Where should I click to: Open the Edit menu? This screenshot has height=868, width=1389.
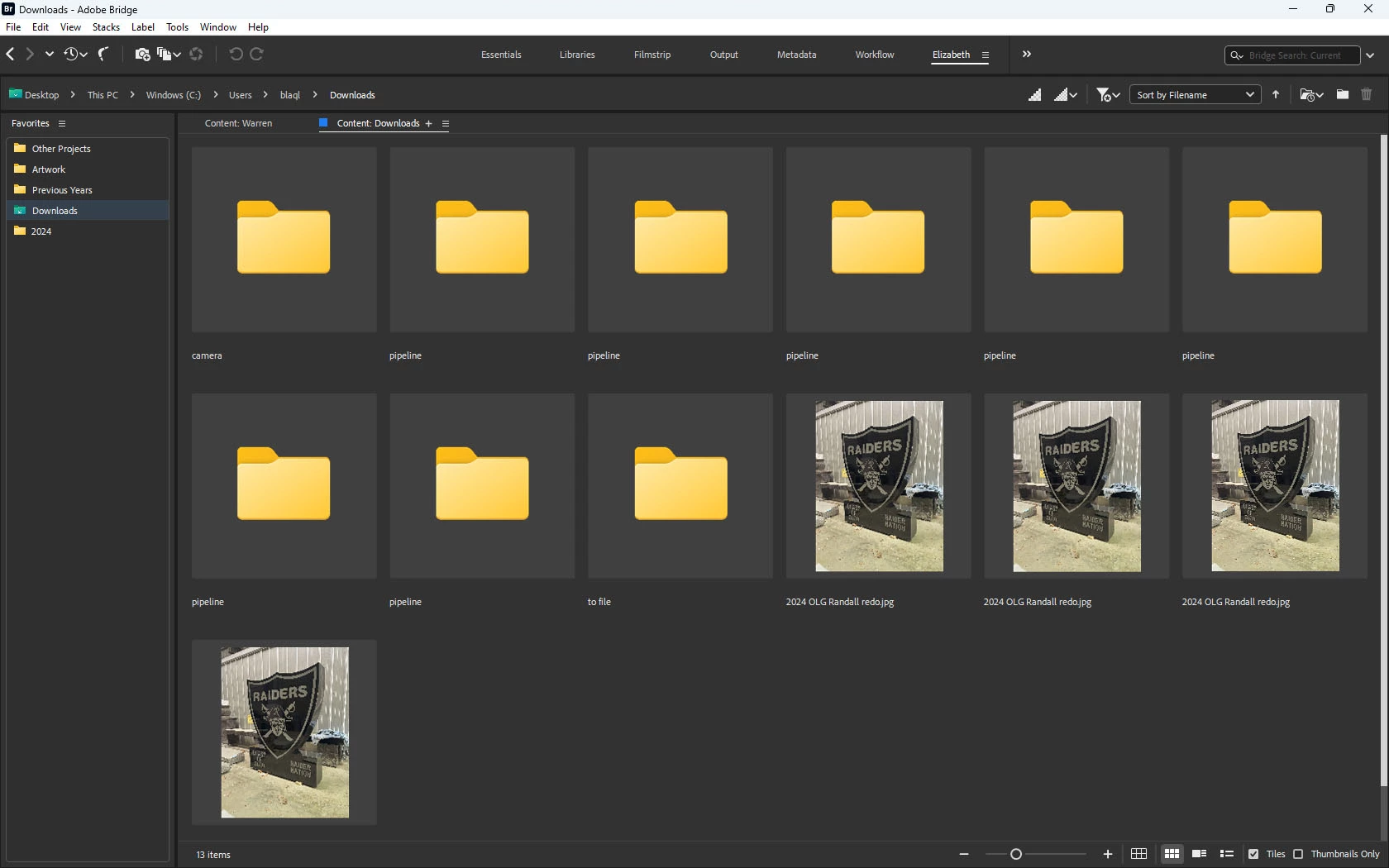[x=41, y=27]
